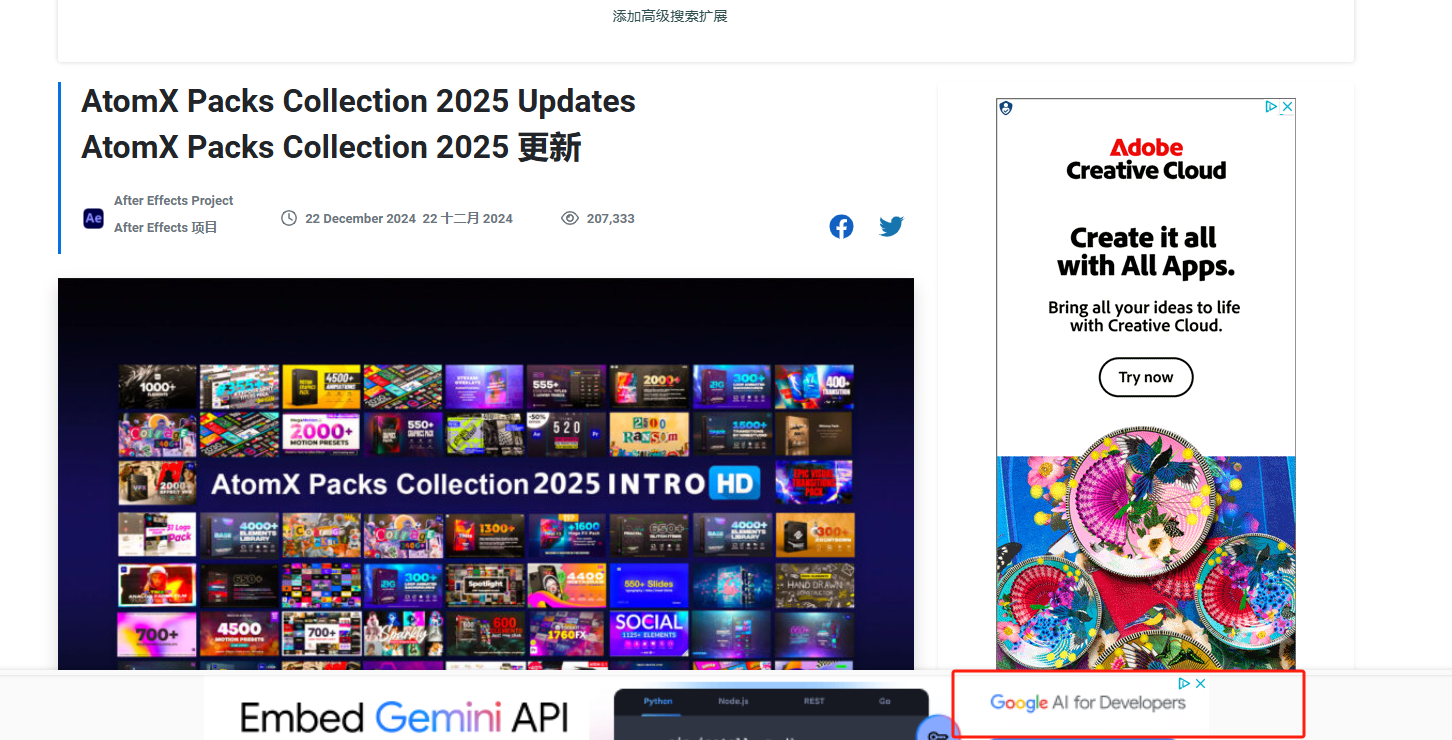Click the After Effects 项目 category label
This screenshot has width=1452, height=740.
click(x=166, y=228)
